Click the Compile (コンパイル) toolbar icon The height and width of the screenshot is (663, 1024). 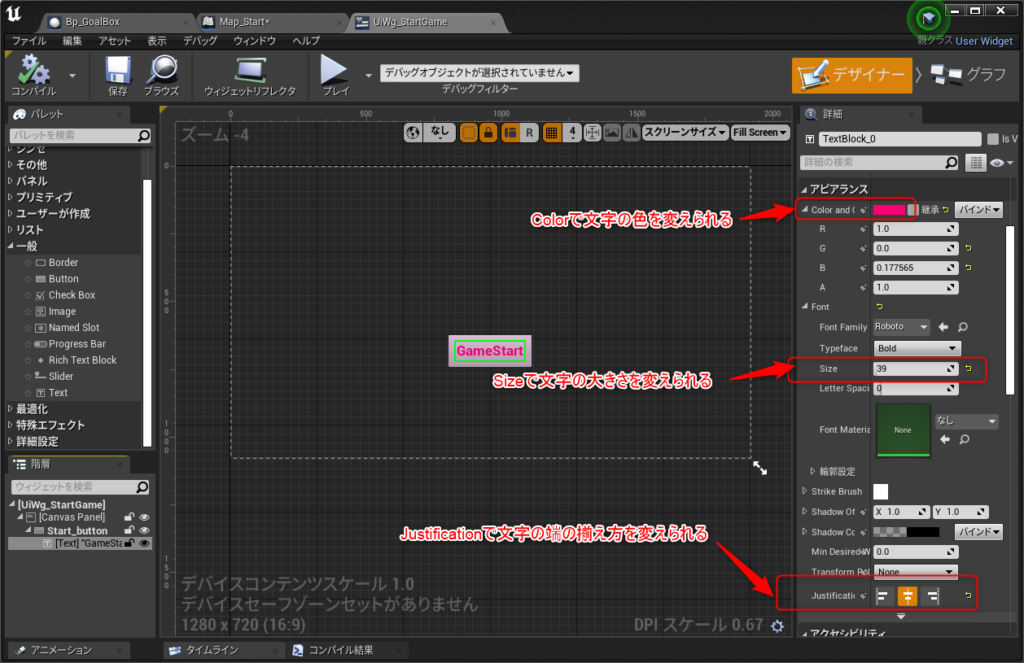(x=34, y=70)
